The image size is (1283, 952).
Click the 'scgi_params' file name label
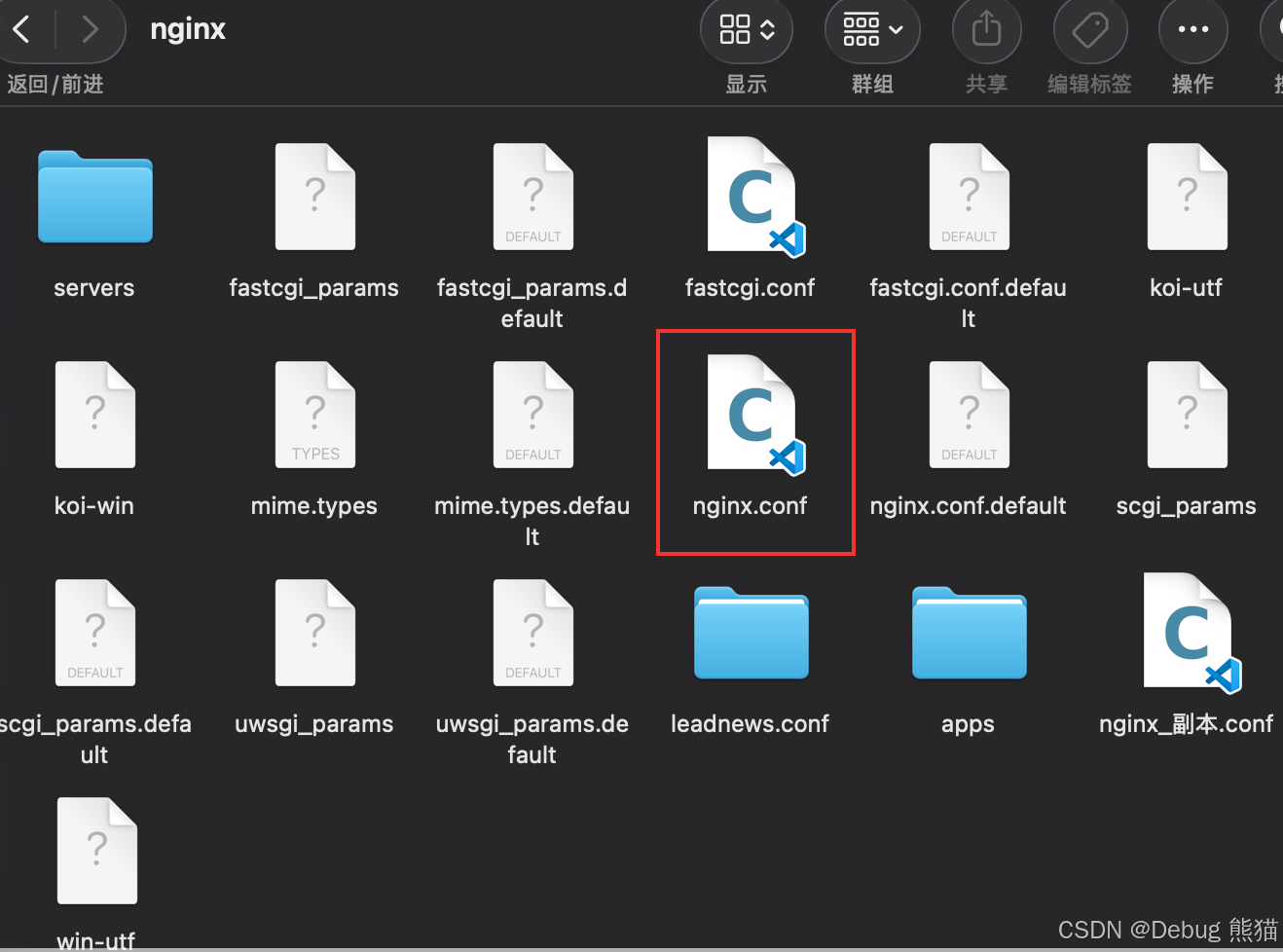point(1186,507)
